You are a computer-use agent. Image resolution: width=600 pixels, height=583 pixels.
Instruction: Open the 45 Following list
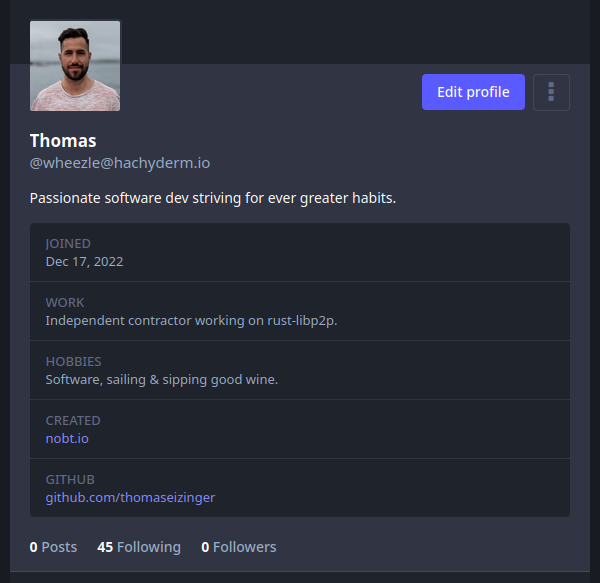(x=139, y=547)
